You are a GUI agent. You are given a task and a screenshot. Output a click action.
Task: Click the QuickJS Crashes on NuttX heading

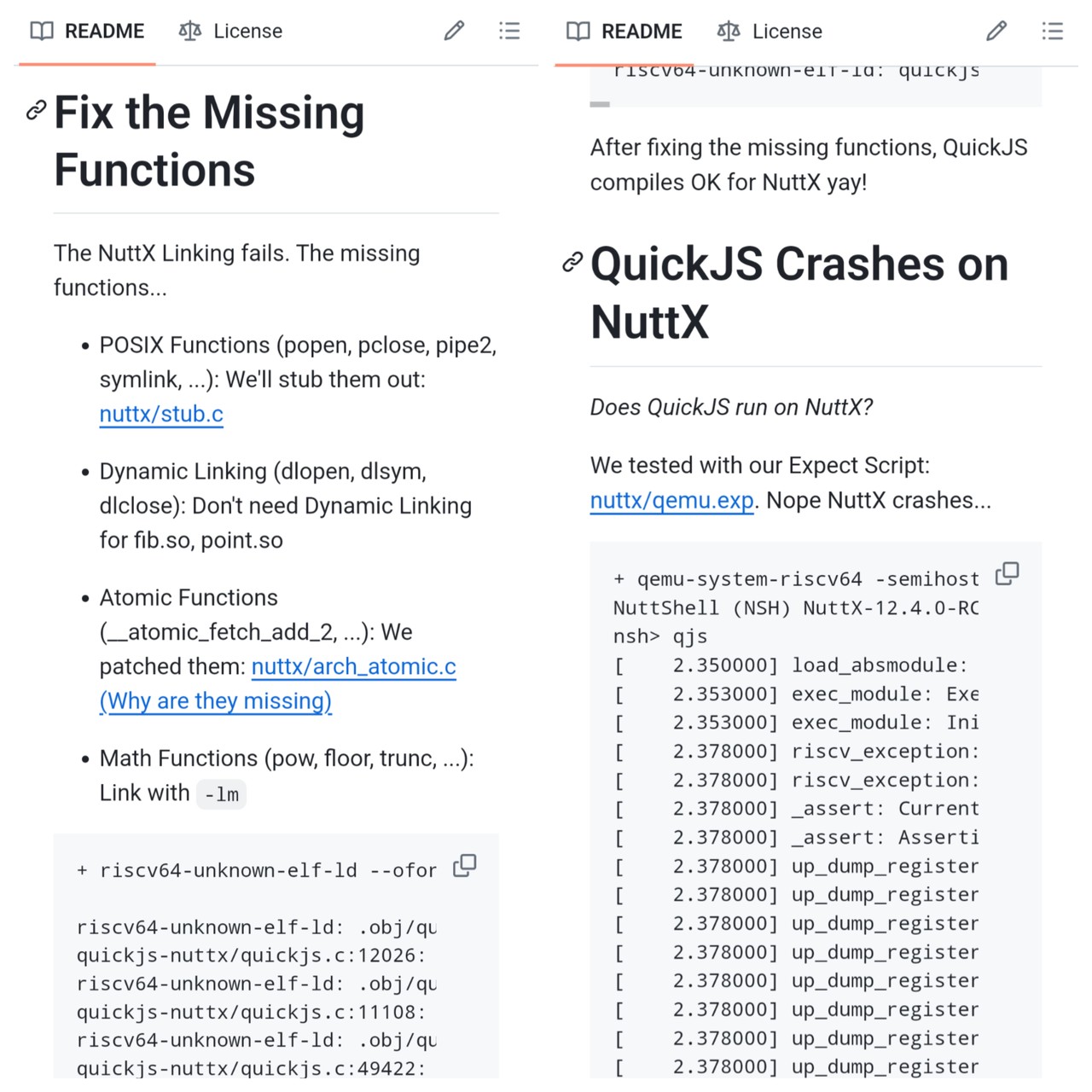point(799,293)
